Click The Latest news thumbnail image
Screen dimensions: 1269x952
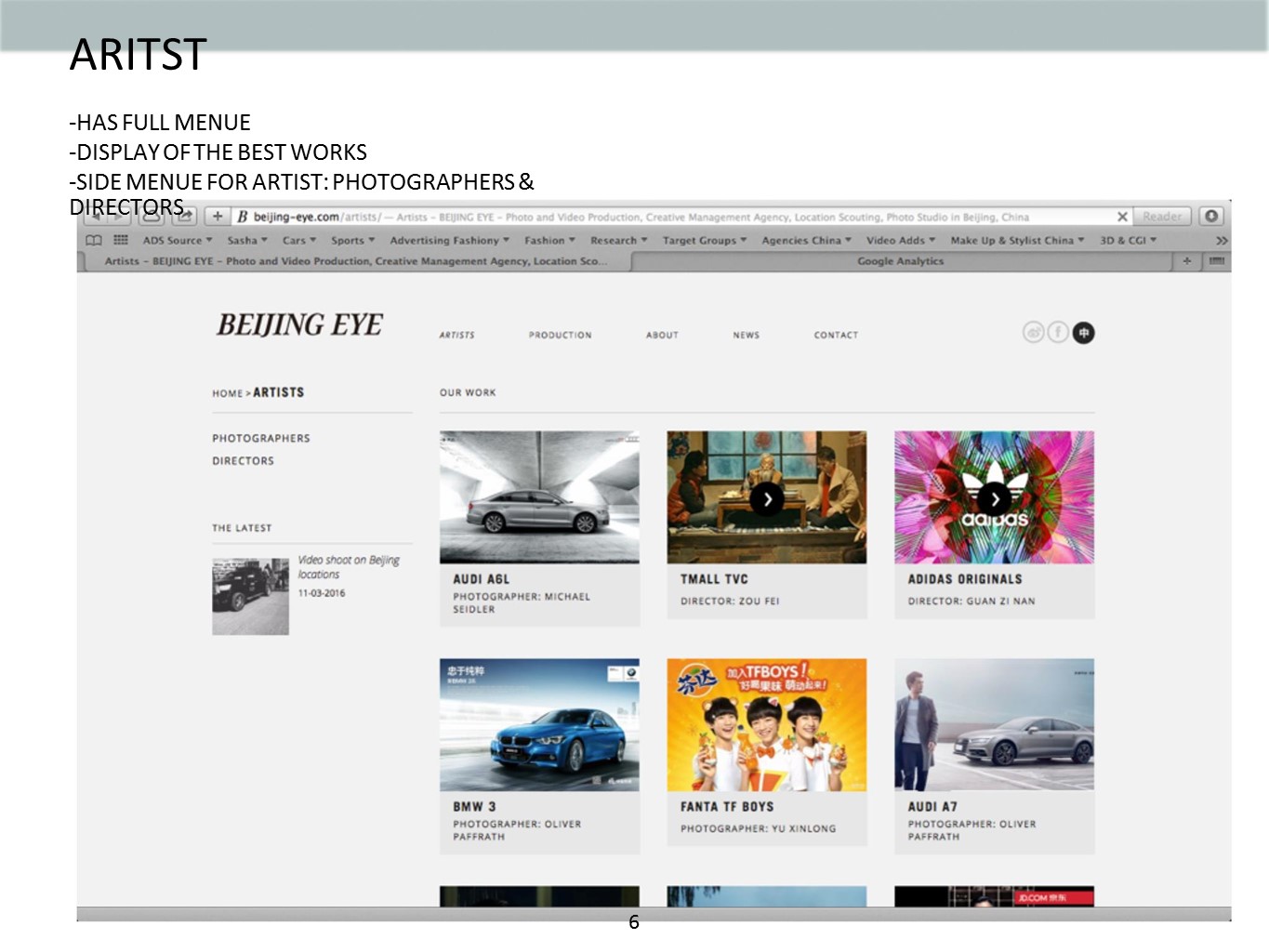click(250, 596)
